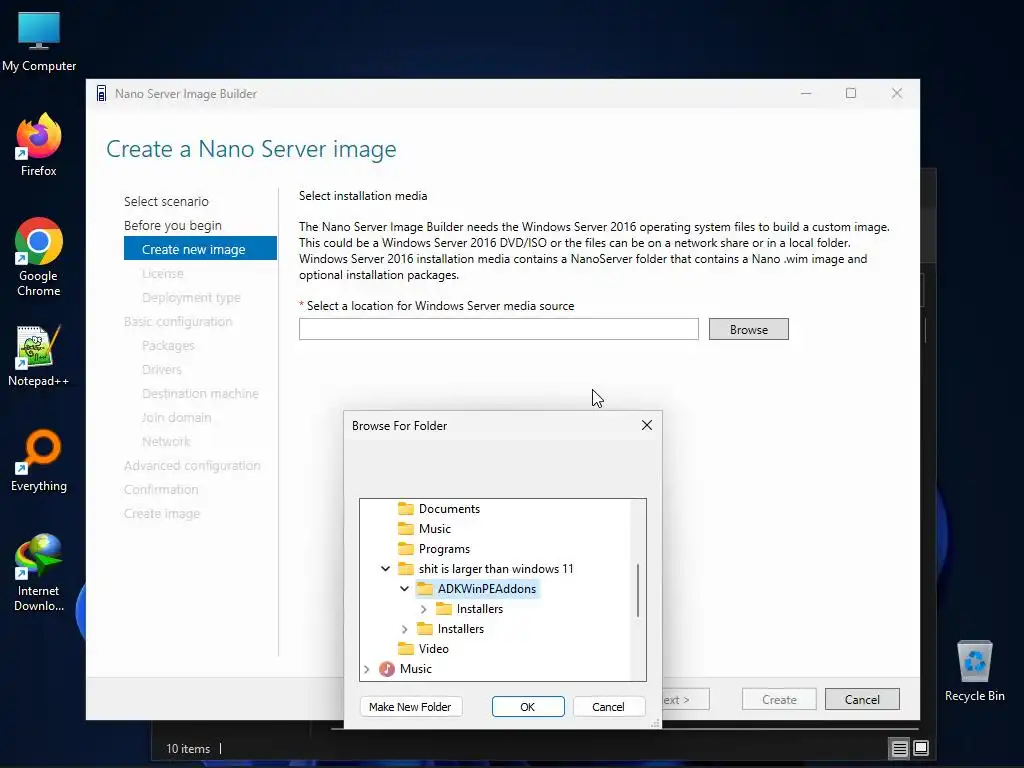
Task: Click the Browse button
Action: click(748, 329)
